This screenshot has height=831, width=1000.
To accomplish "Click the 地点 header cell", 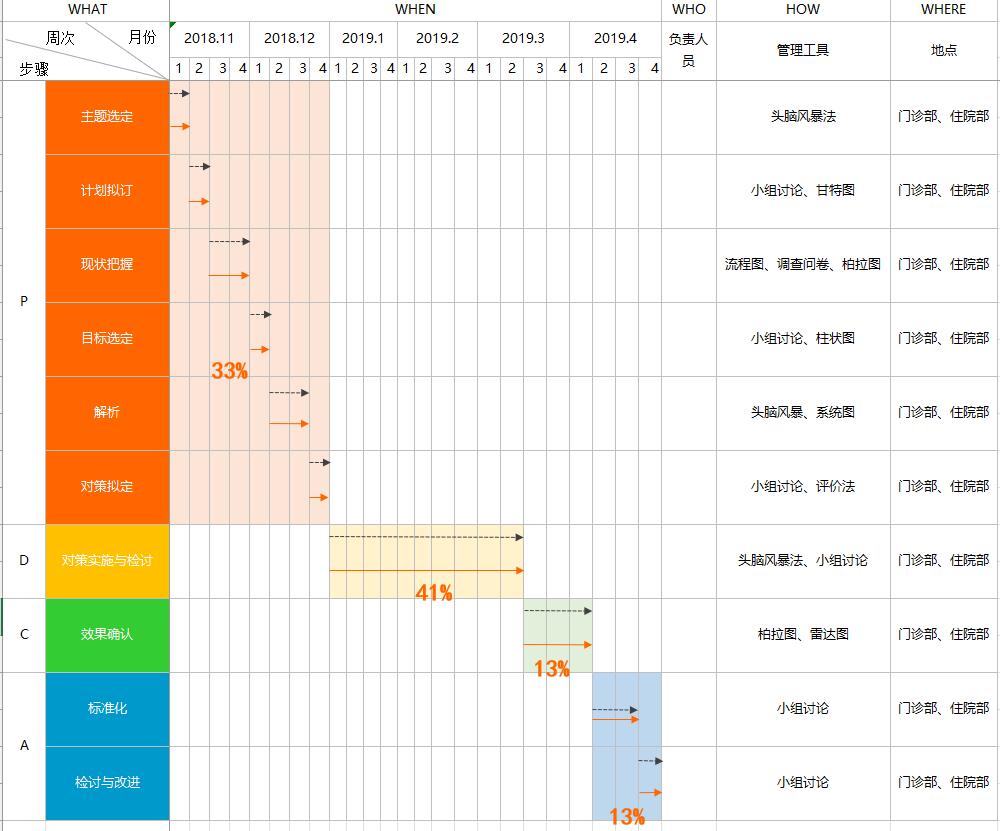I will pos(944,50).
